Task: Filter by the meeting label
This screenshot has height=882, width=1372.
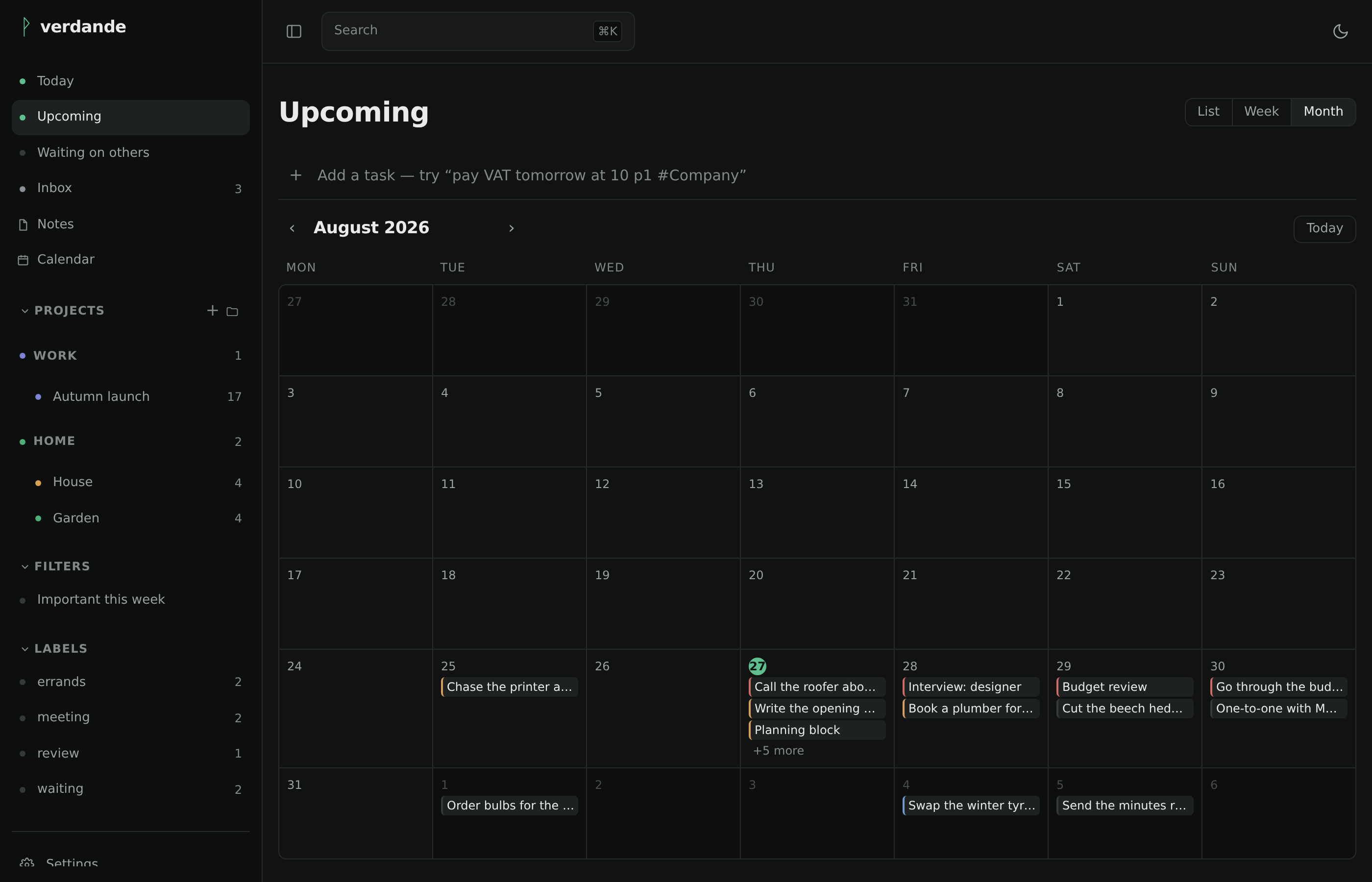Action: click(130, 717)
